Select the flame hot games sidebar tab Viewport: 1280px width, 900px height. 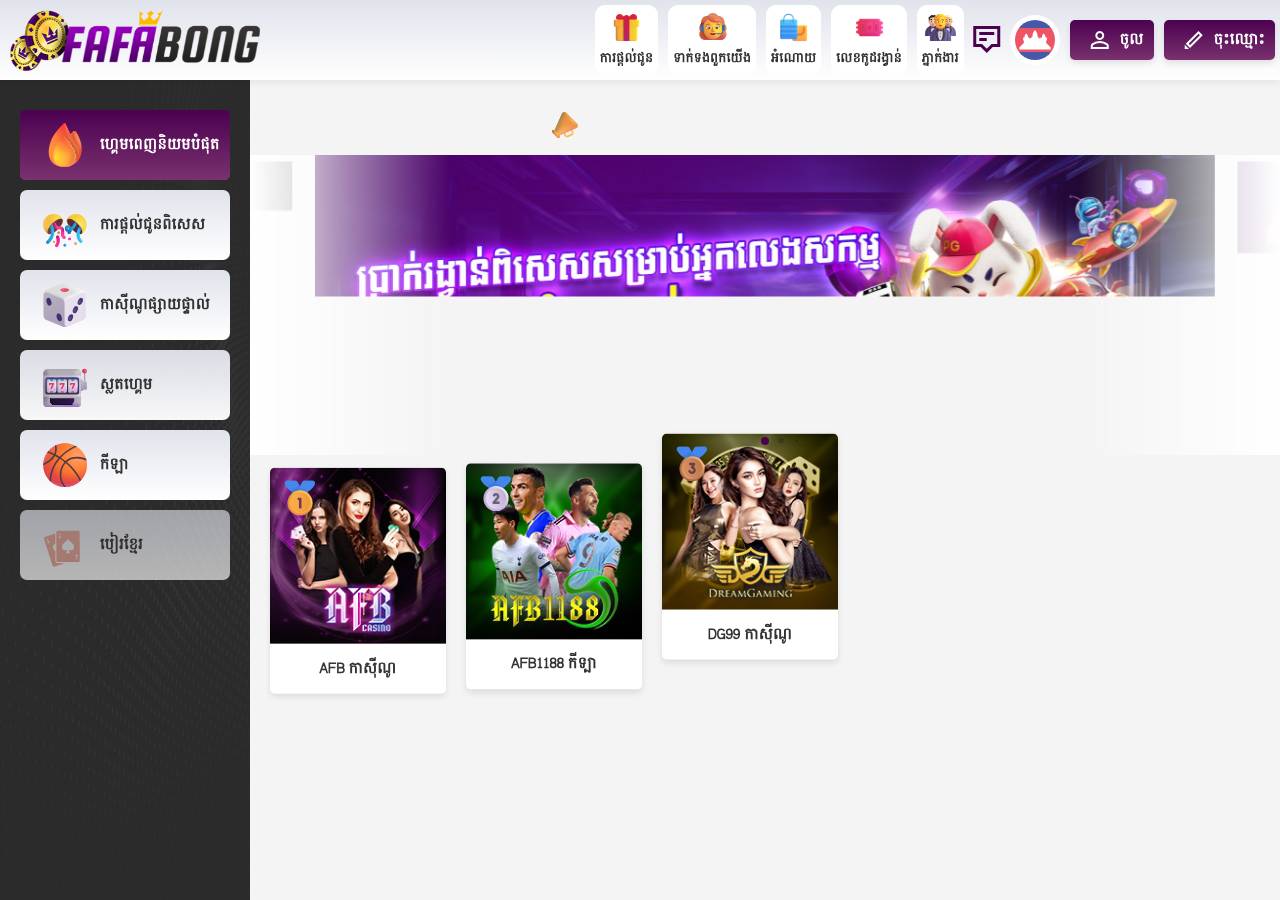coord(125,145)
